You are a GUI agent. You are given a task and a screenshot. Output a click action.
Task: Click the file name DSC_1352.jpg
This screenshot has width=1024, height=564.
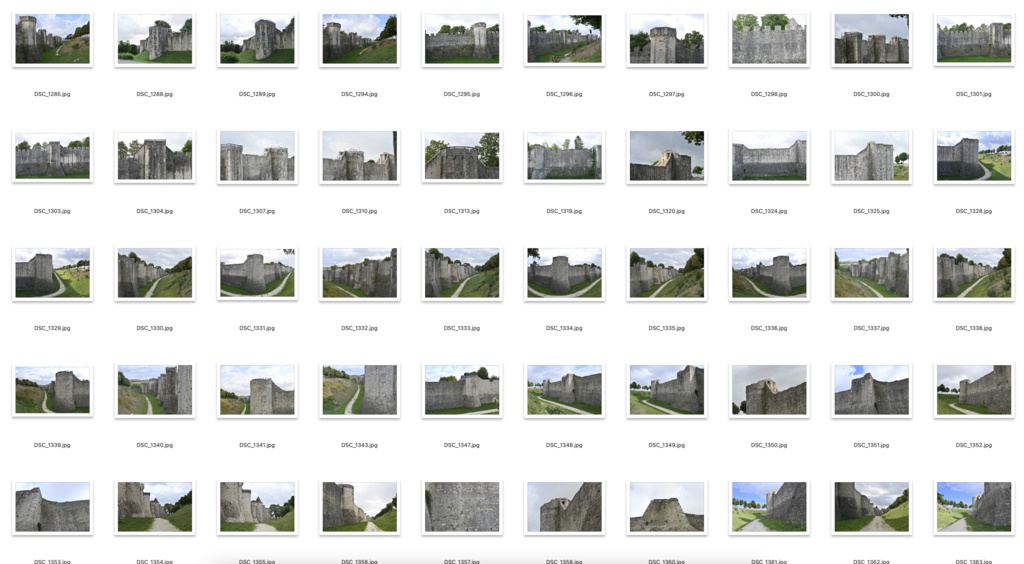pos(974,445)
